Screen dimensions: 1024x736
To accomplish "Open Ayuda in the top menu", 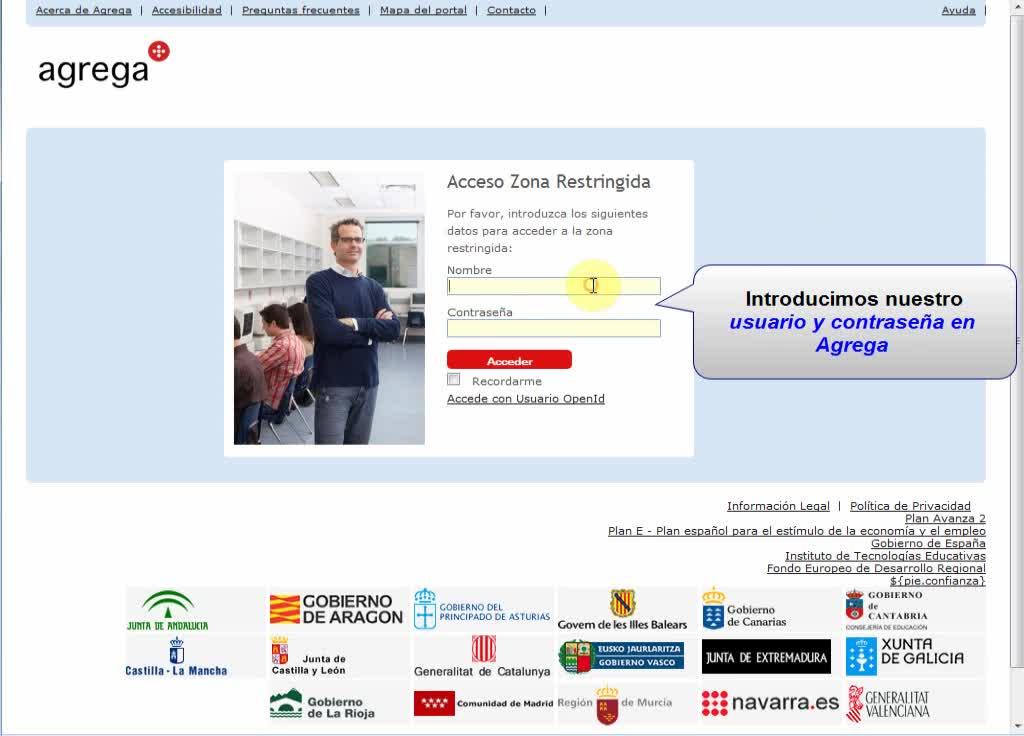I will 958,10.
